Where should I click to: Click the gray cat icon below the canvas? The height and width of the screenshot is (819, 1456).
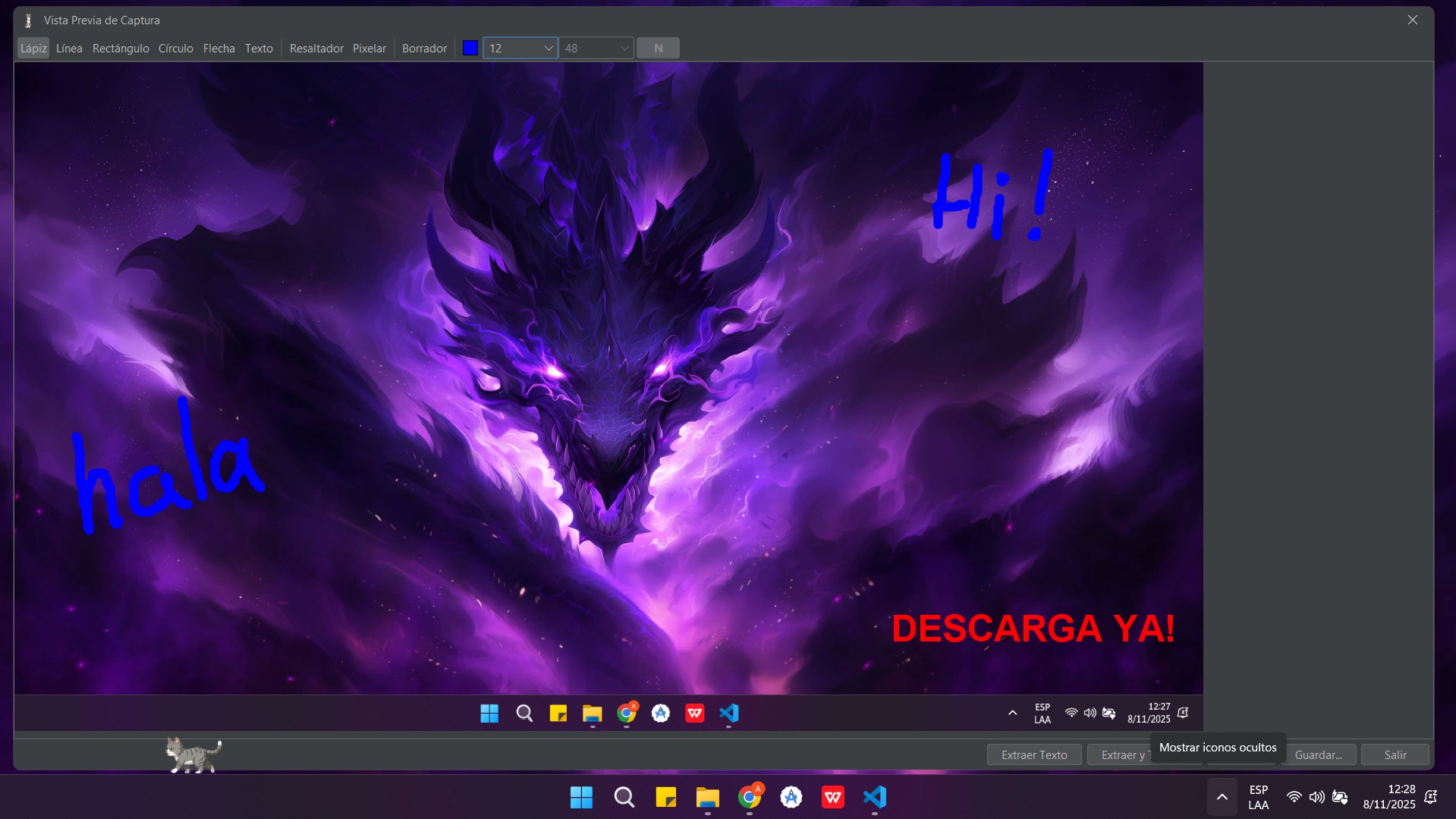[x=193, y=755]
